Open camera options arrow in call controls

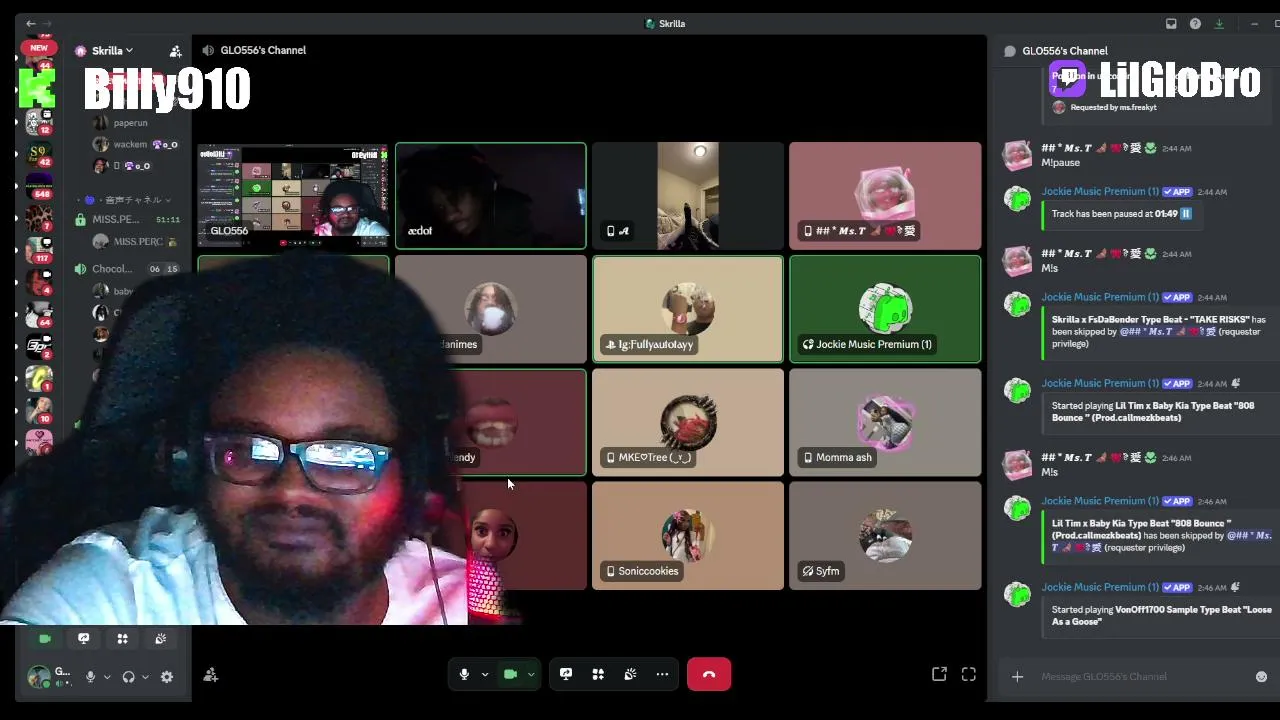[531, 675]
